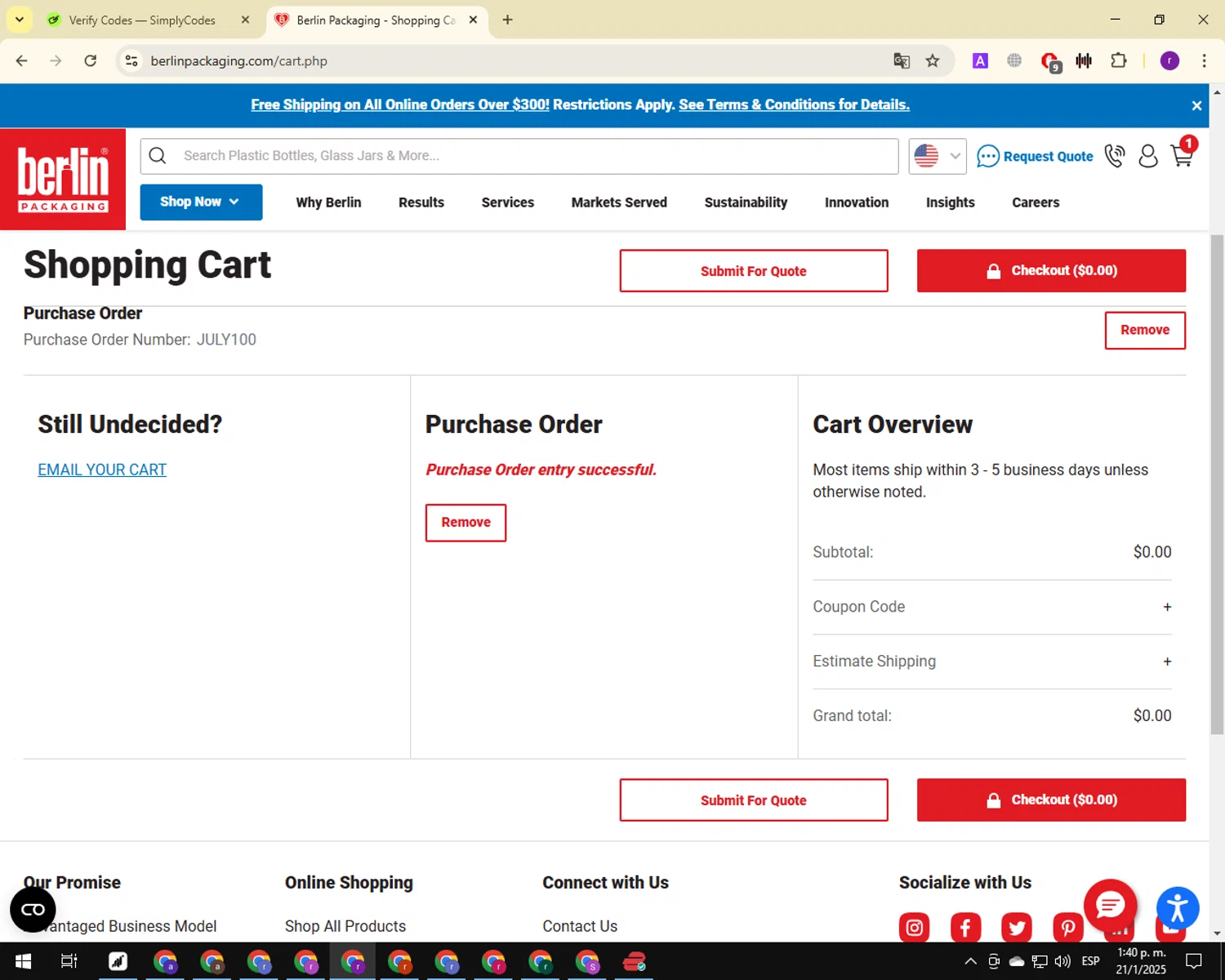Click the page vertical scrollbar thumb

coord(1217,483)
